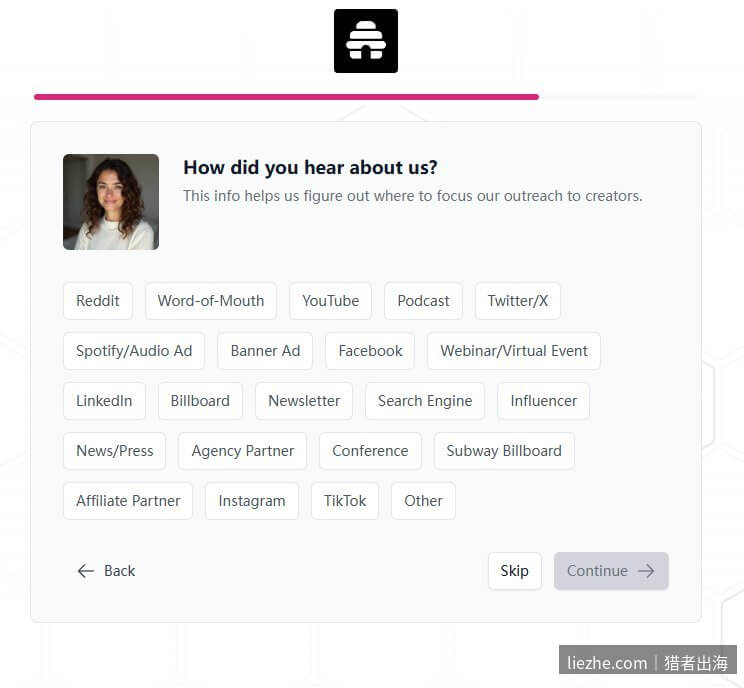Select the News/Press chip
The height and width of the screenshot is (688, 744).
[x=114, y=451]
